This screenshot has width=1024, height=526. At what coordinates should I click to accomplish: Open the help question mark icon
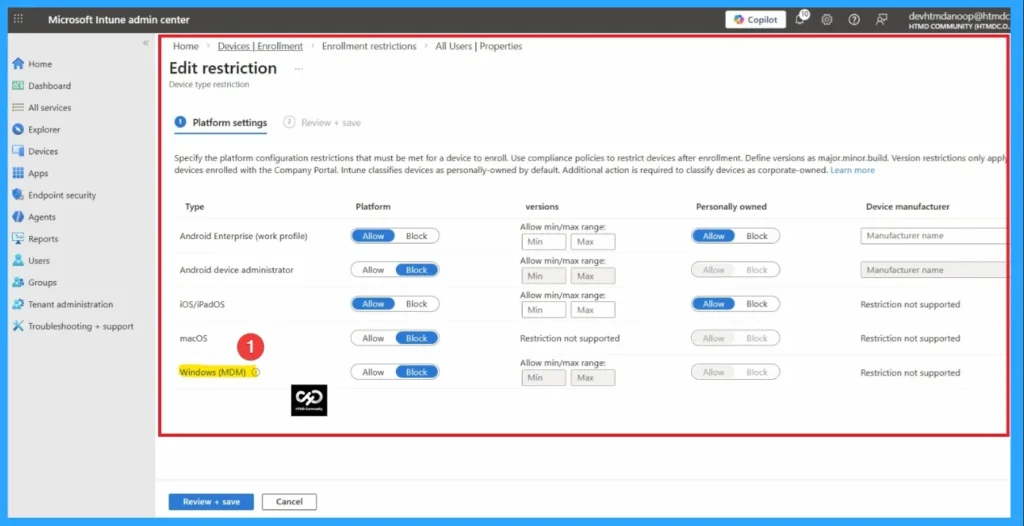click(854, 20)
